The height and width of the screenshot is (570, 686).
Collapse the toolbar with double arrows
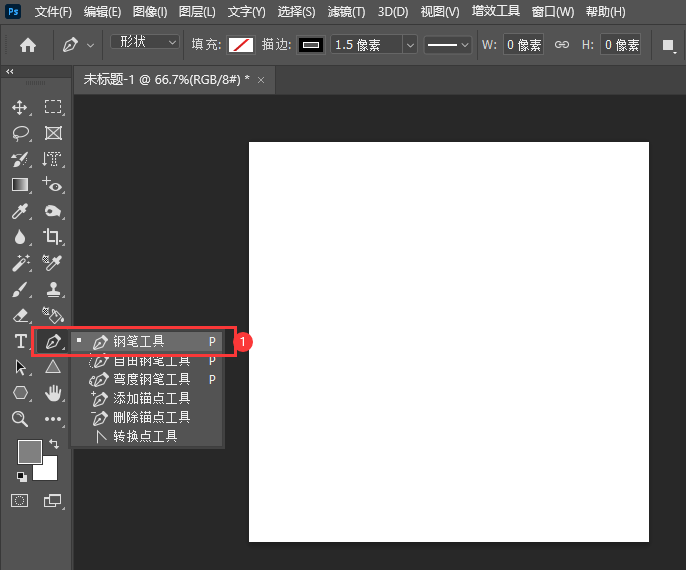coord(10,71)
